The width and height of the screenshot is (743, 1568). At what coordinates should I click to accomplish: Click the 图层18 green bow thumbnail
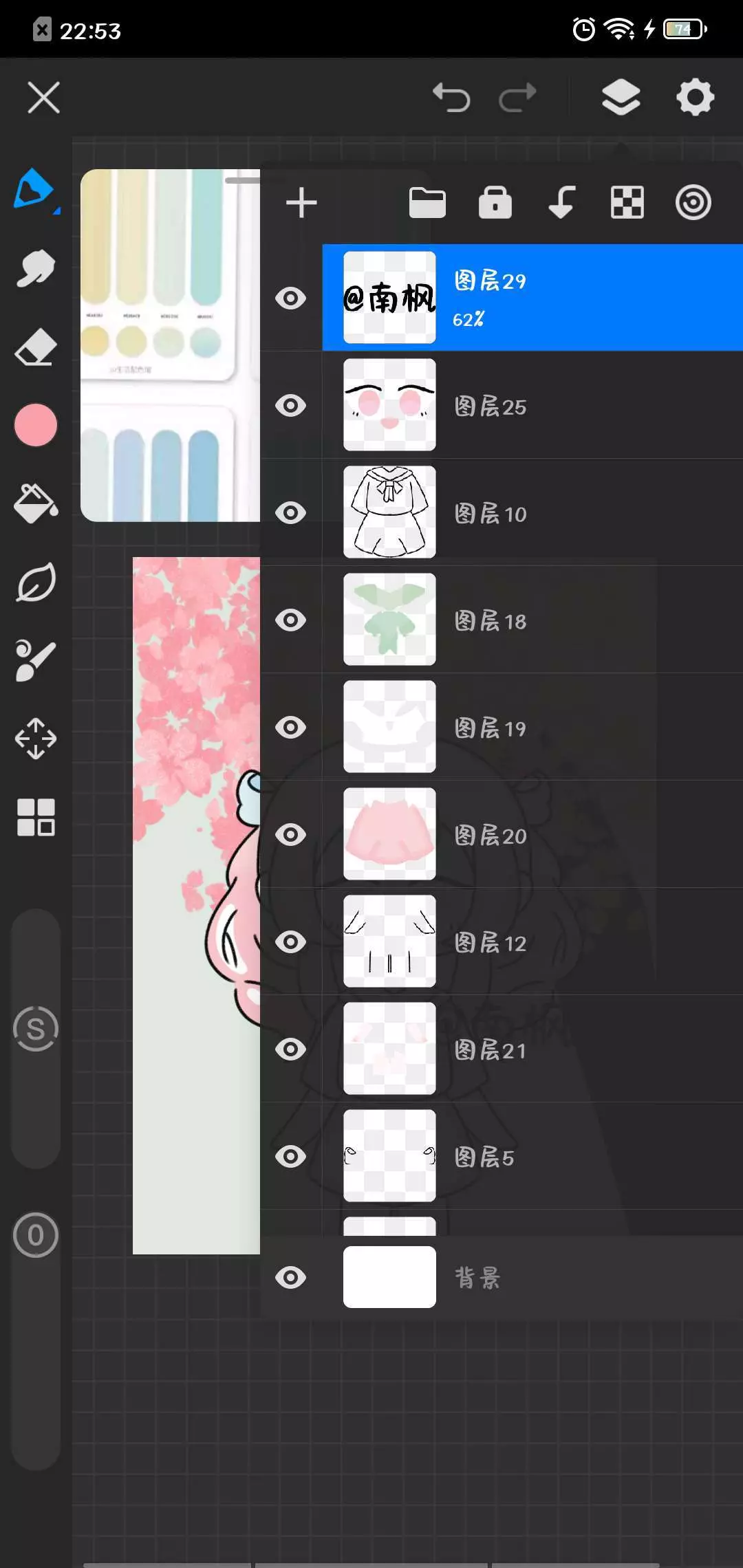389,620
